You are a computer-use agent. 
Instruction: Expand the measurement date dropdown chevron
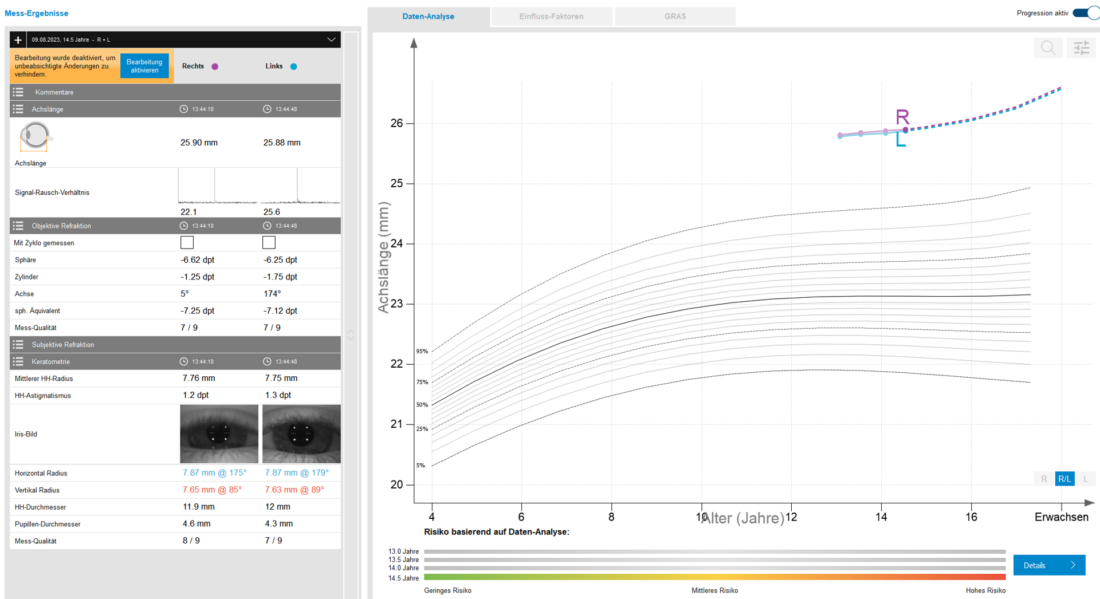(332, 39)
